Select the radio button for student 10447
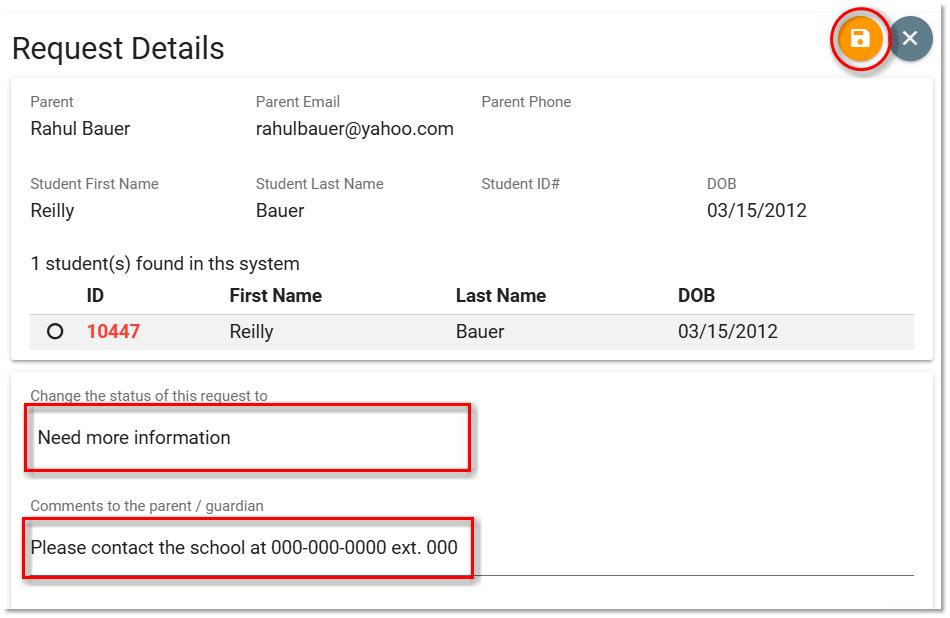 pos(55,331)
